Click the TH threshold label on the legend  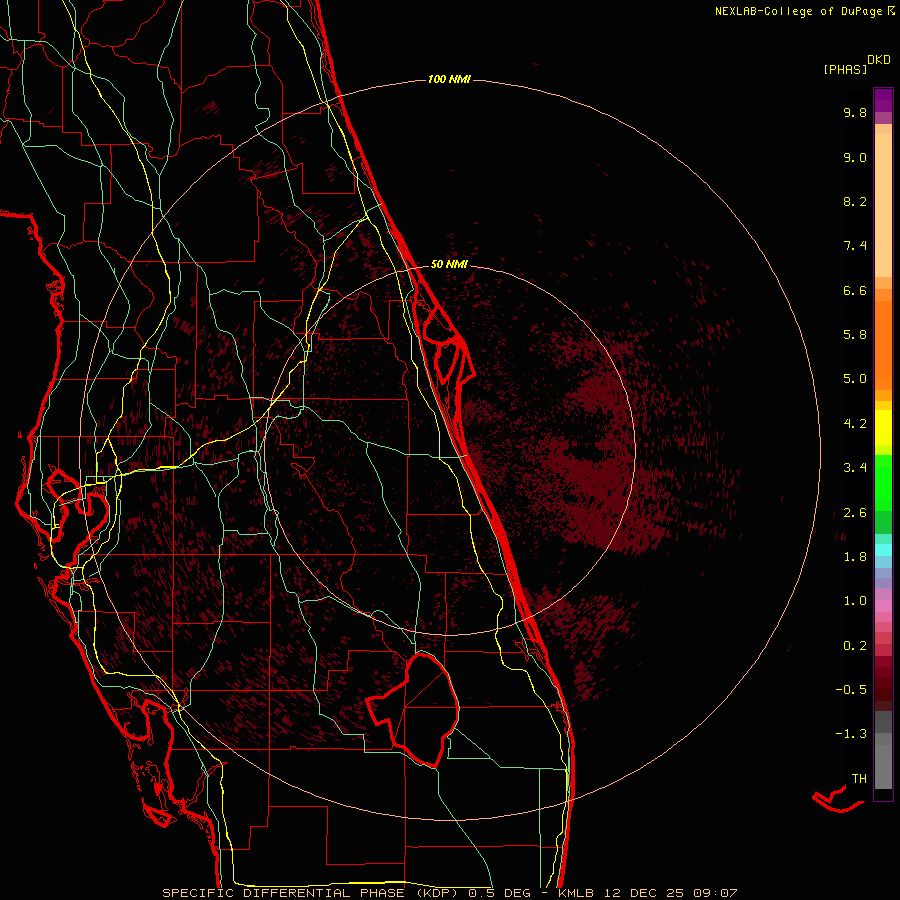click(x=857, y=778)
